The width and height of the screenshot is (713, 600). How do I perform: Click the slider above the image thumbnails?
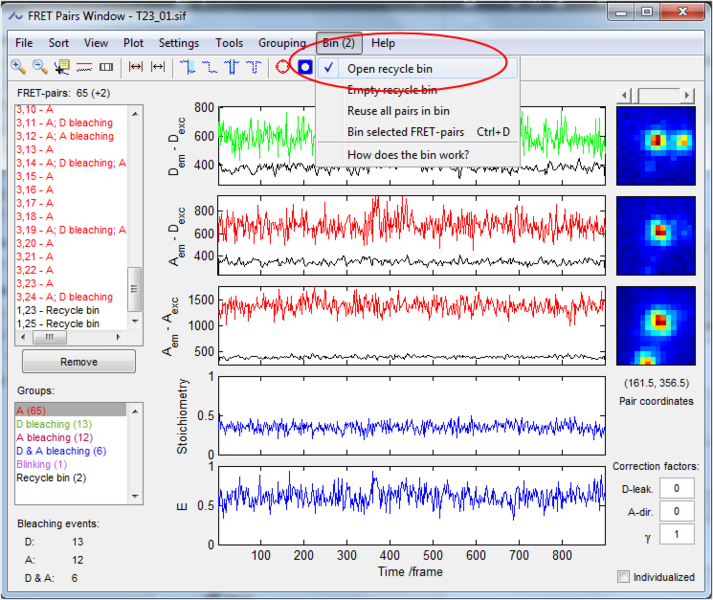click(658, 94)
